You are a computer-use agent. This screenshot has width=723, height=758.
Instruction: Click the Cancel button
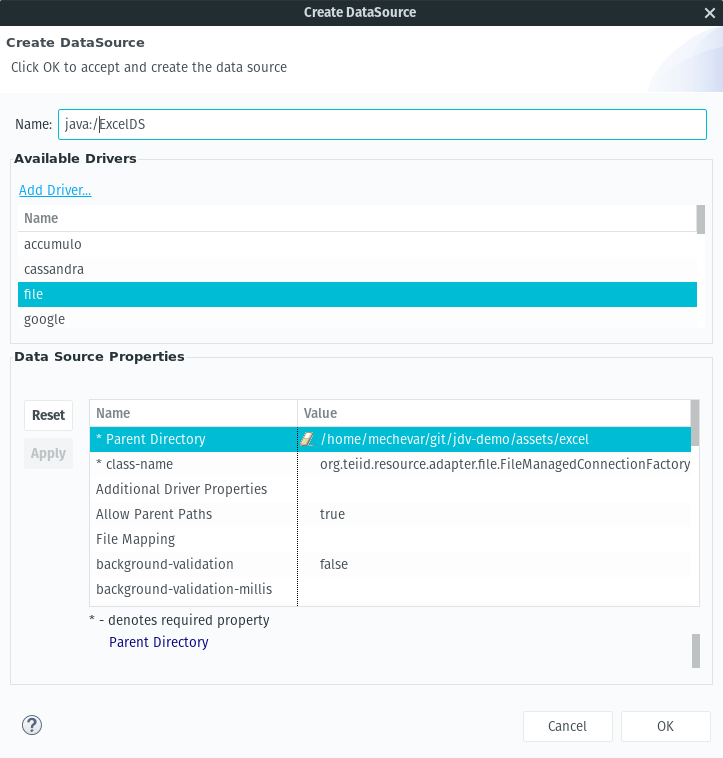[x=567, y=726]
